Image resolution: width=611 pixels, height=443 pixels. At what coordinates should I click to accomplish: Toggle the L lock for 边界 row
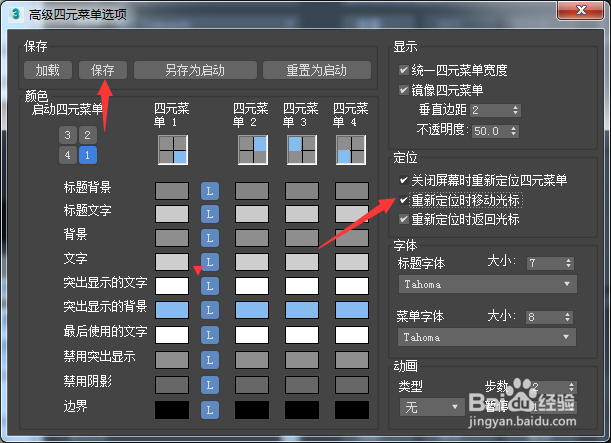click(x=210, y=410)
